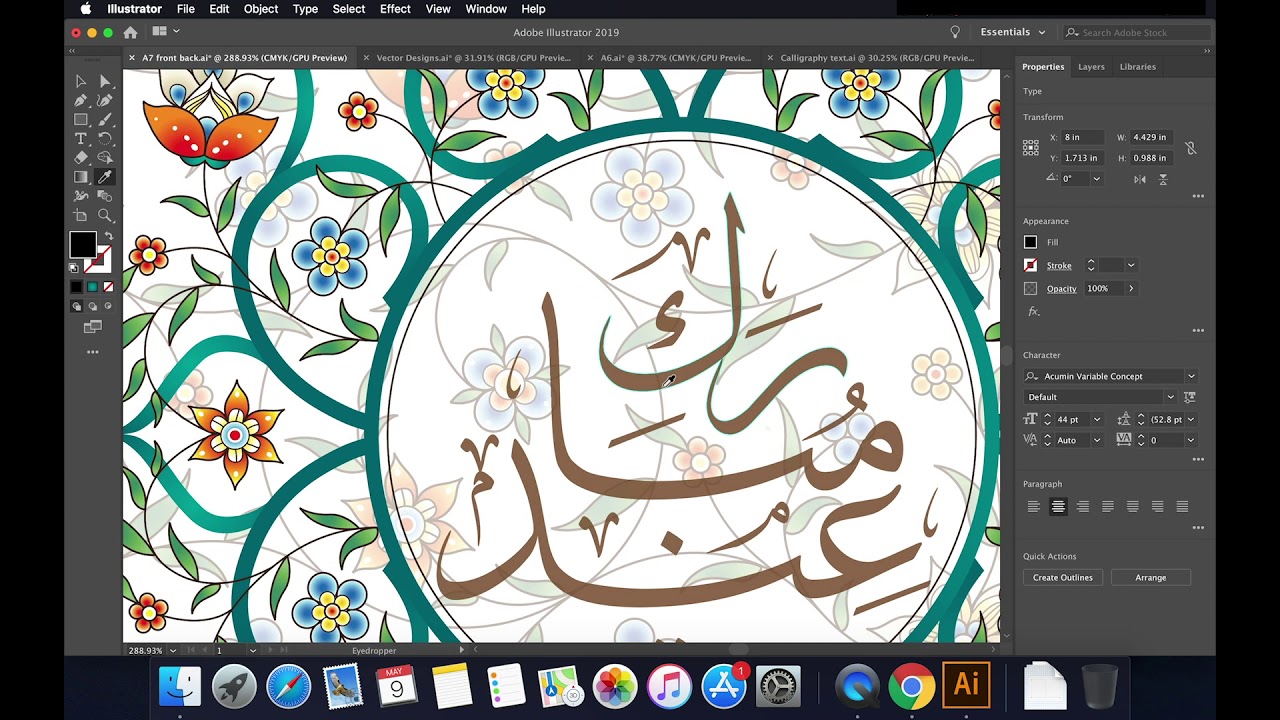Select the Rectangle tool
Image resolution: width=1280 pixels, height=720 pixels.
click(81, 119)
